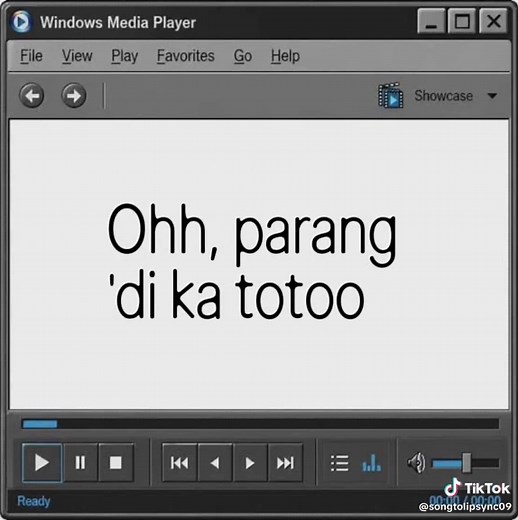Click the seek progress bar

(x=260, y=424)
